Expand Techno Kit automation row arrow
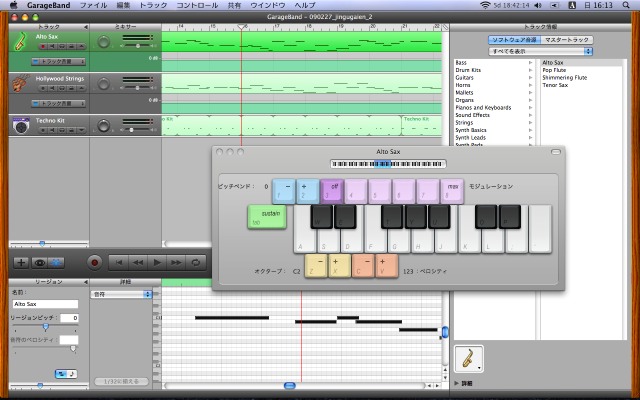640x400 pixels. 82,130
